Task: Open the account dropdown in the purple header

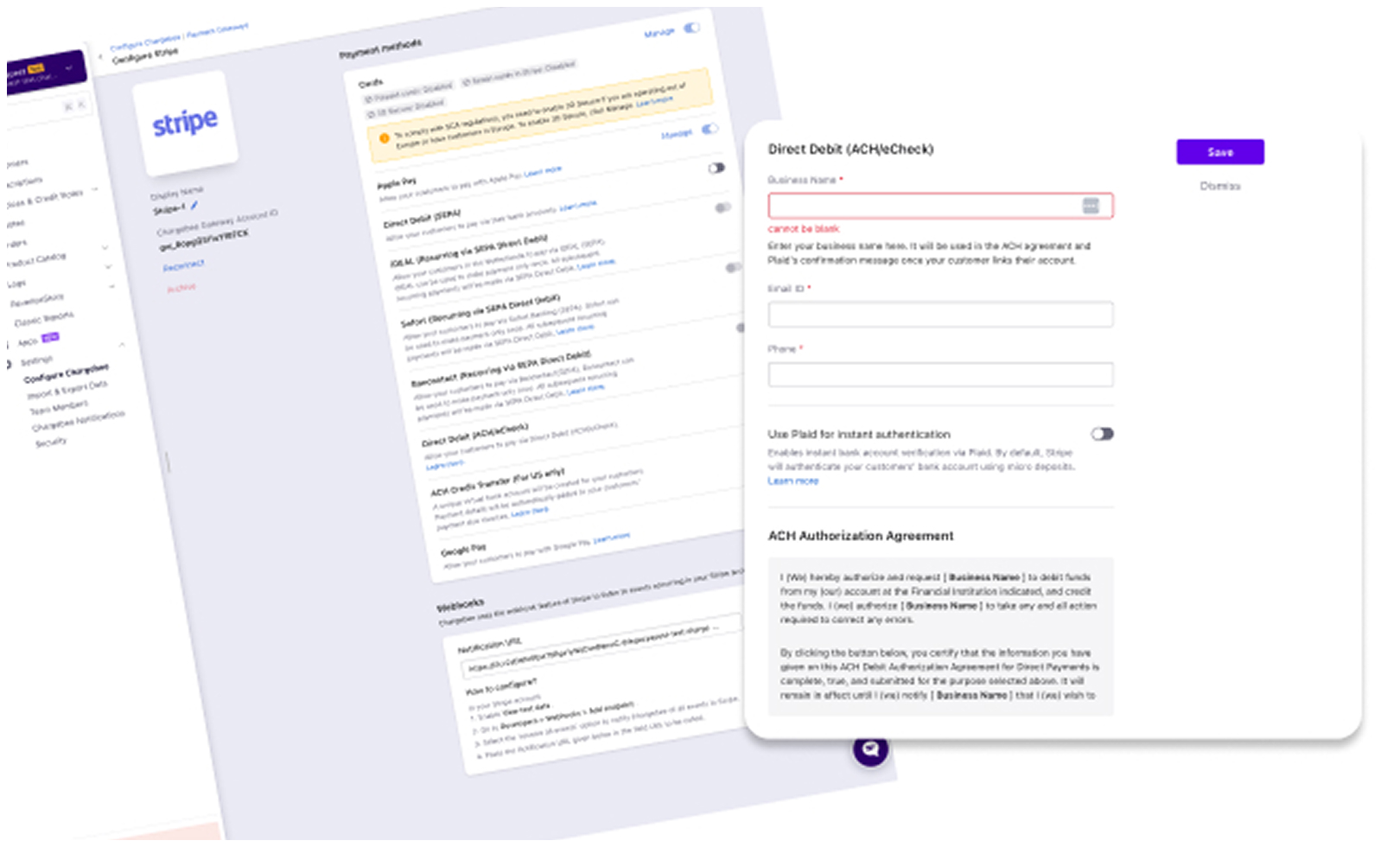Action: (x=69, y=69)
